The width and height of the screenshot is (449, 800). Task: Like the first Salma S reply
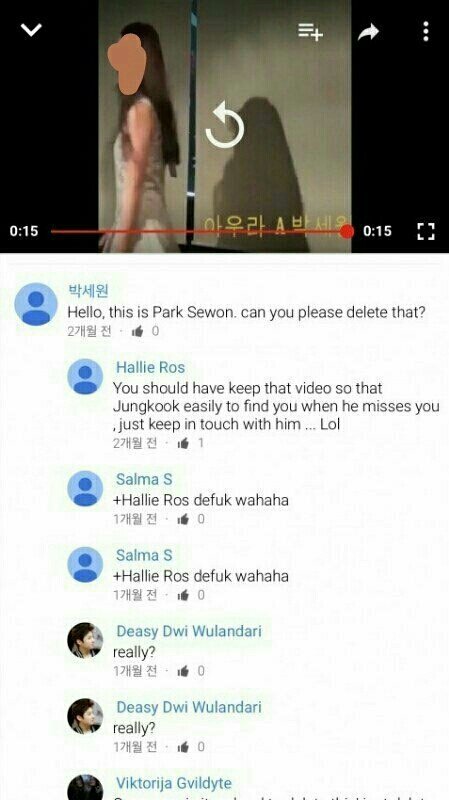tap(183, 519)
